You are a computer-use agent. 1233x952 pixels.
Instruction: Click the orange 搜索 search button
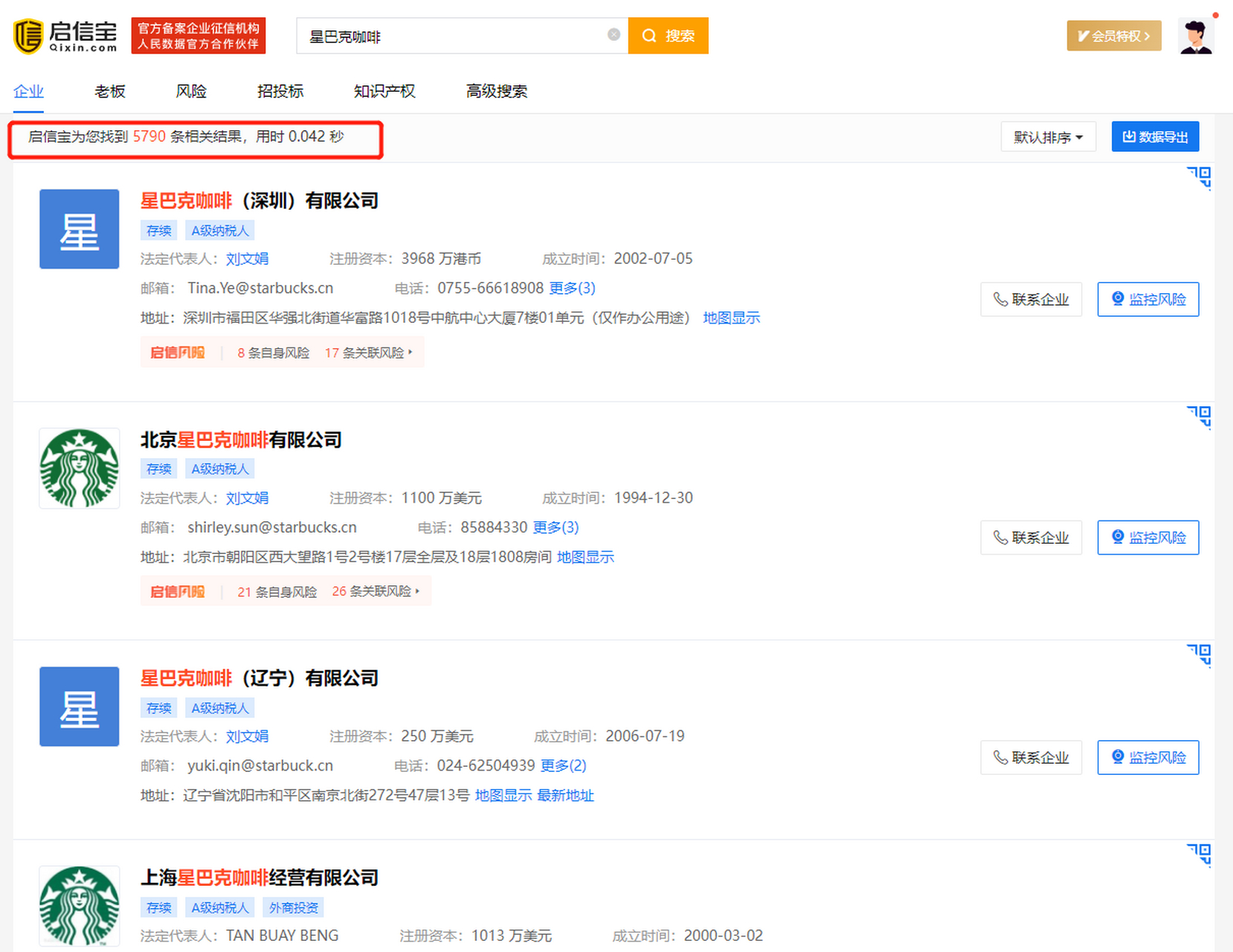coord(668,36)
